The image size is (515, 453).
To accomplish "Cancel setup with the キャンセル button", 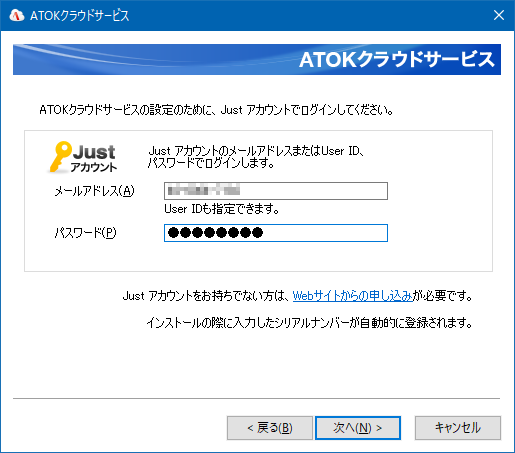I will (458, 428).
